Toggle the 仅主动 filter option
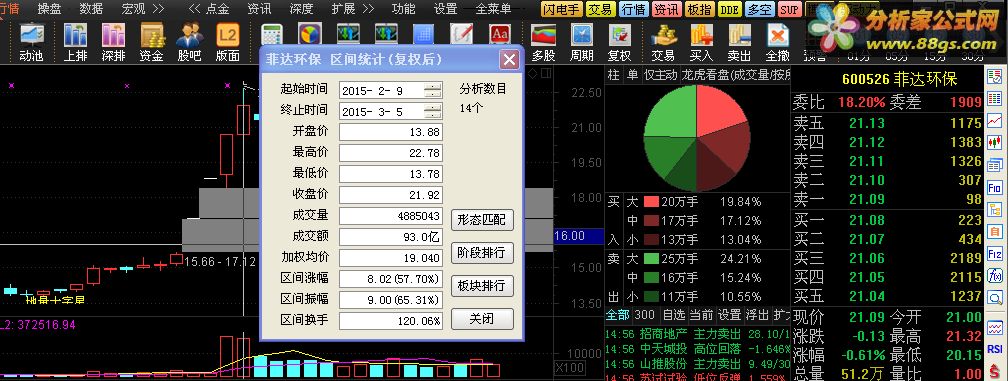Screen dimensions: 1008x381 tap(662, 75)
